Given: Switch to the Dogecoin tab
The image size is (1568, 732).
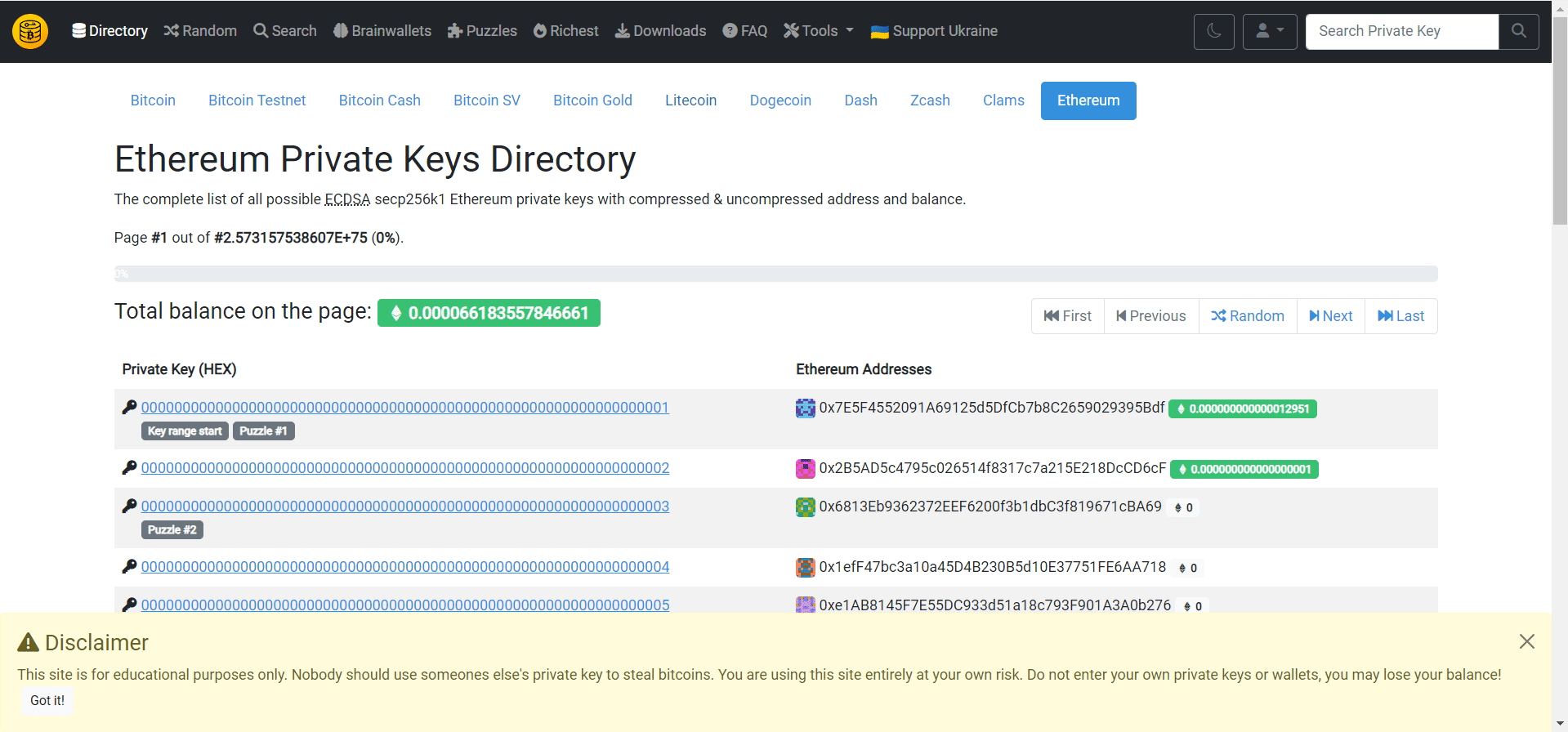Looking at the screenshot, I should coord(780,100).
